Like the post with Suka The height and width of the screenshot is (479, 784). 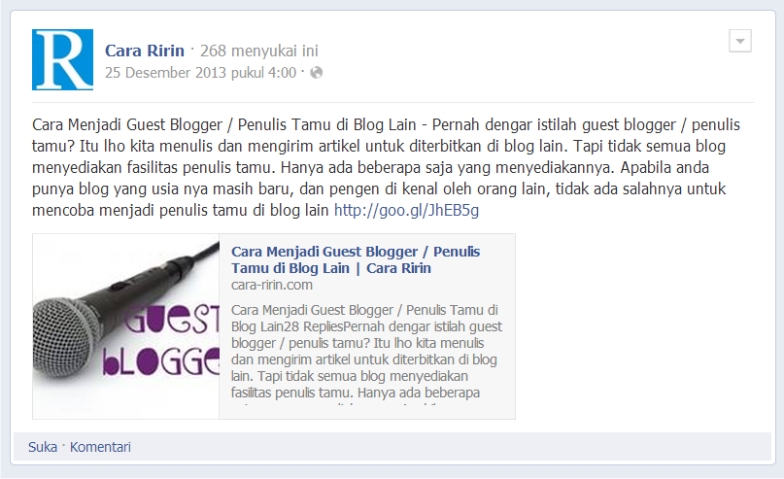point(42,447)
